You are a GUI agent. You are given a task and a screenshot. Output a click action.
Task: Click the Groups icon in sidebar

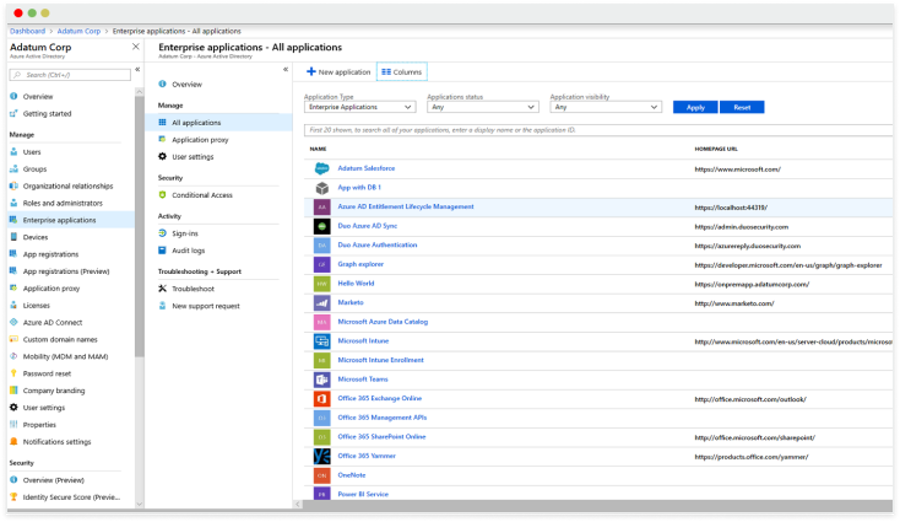[14, 169]
